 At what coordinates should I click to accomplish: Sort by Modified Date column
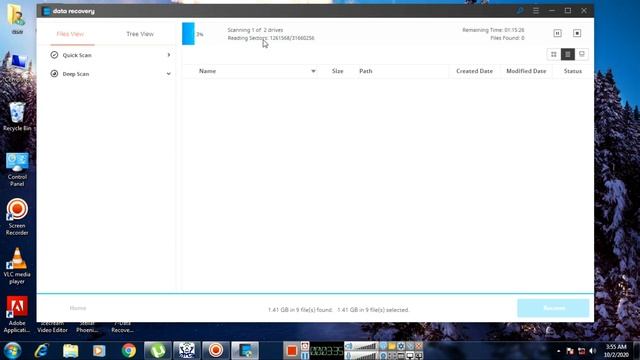pos(526,71)
